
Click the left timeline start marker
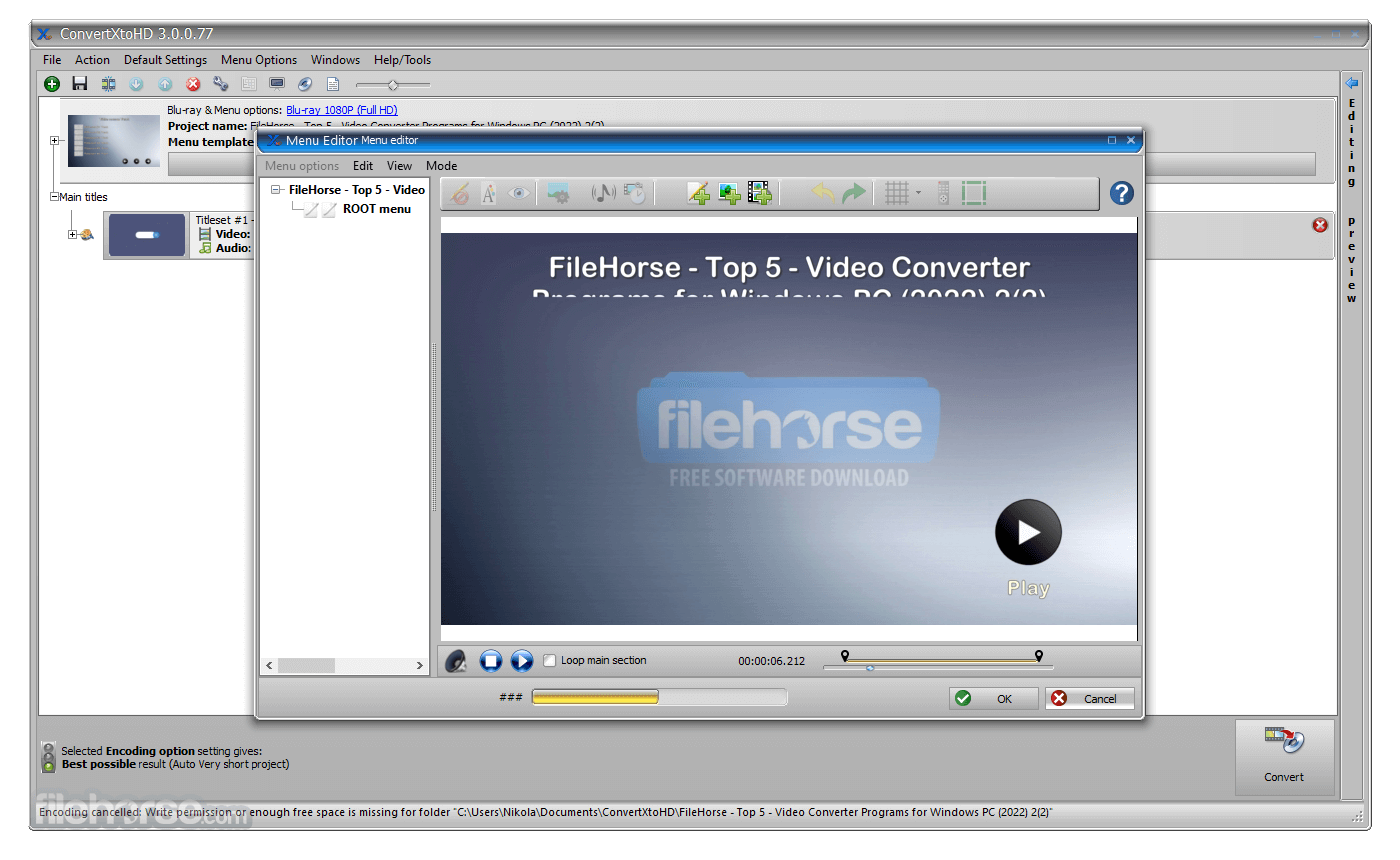[846, 656]
